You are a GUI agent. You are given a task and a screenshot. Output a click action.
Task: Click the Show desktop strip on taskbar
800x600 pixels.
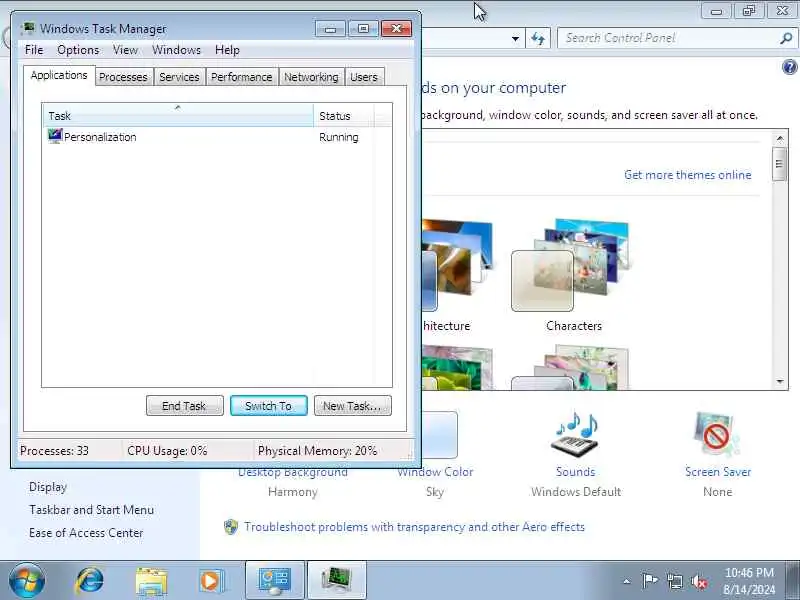[794, 580]
